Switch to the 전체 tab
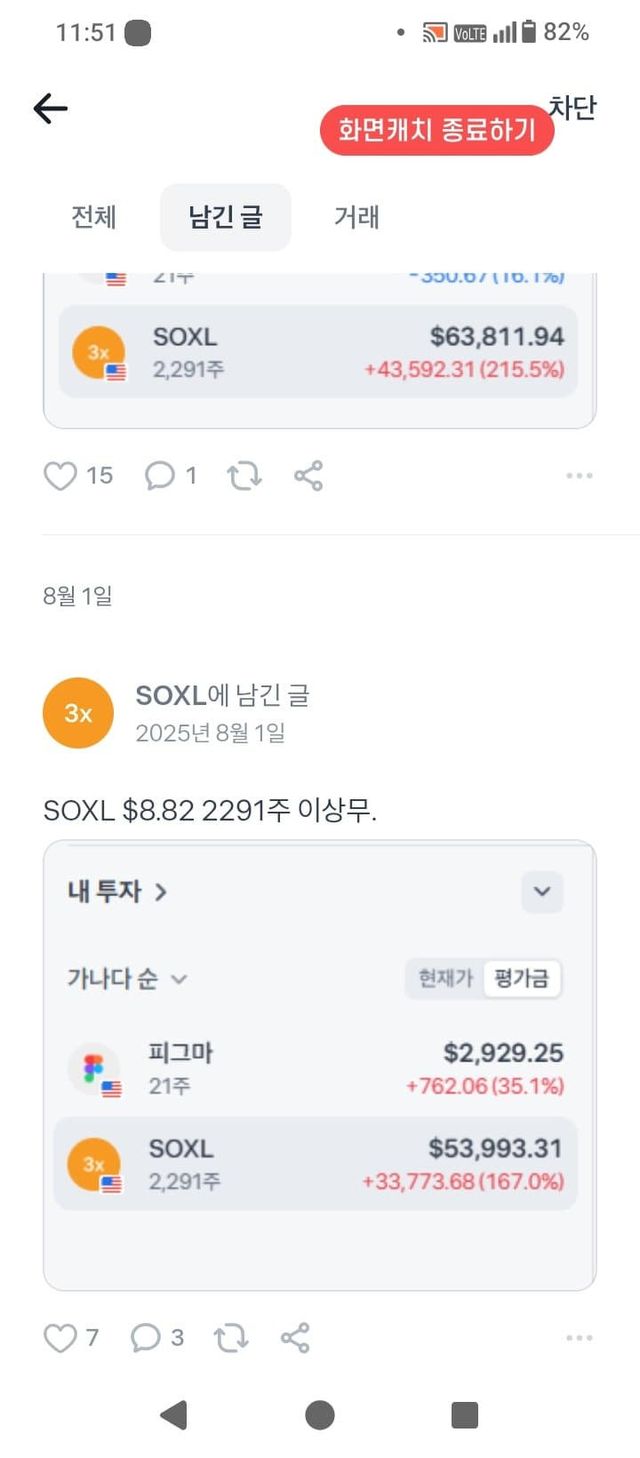The image size is (640, 1458). (94, 217)
